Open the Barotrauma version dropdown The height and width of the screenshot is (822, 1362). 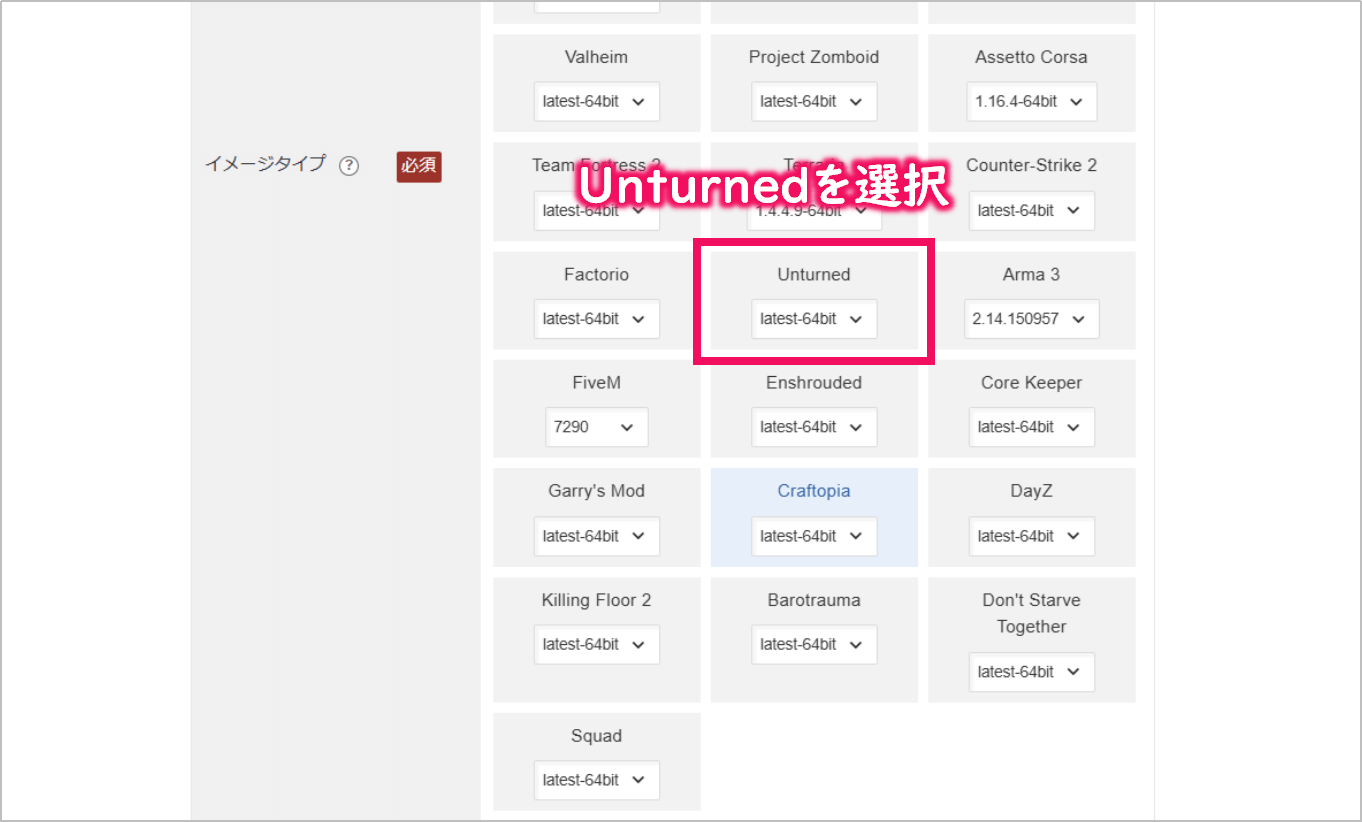pyautogui.click(x=814, y=644)
